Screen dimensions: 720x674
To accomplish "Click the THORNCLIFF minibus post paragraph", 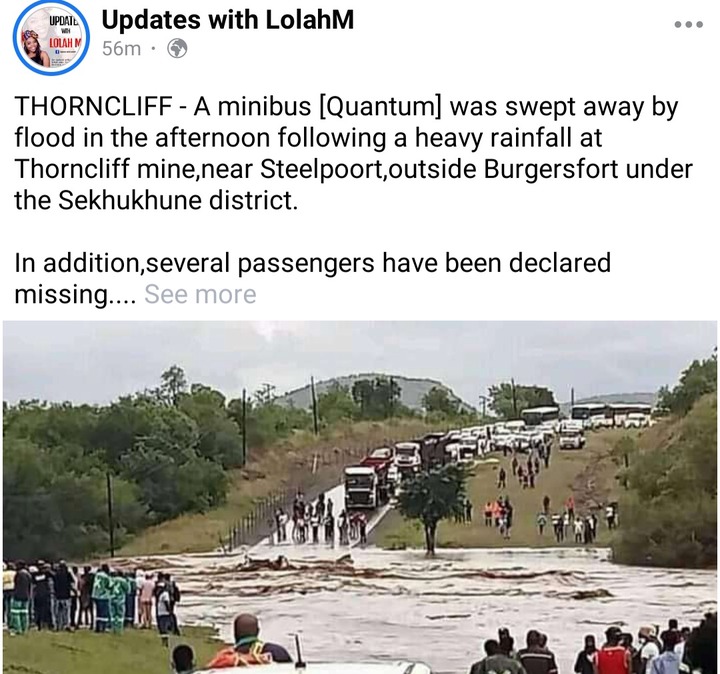I will tap(354, 153).
